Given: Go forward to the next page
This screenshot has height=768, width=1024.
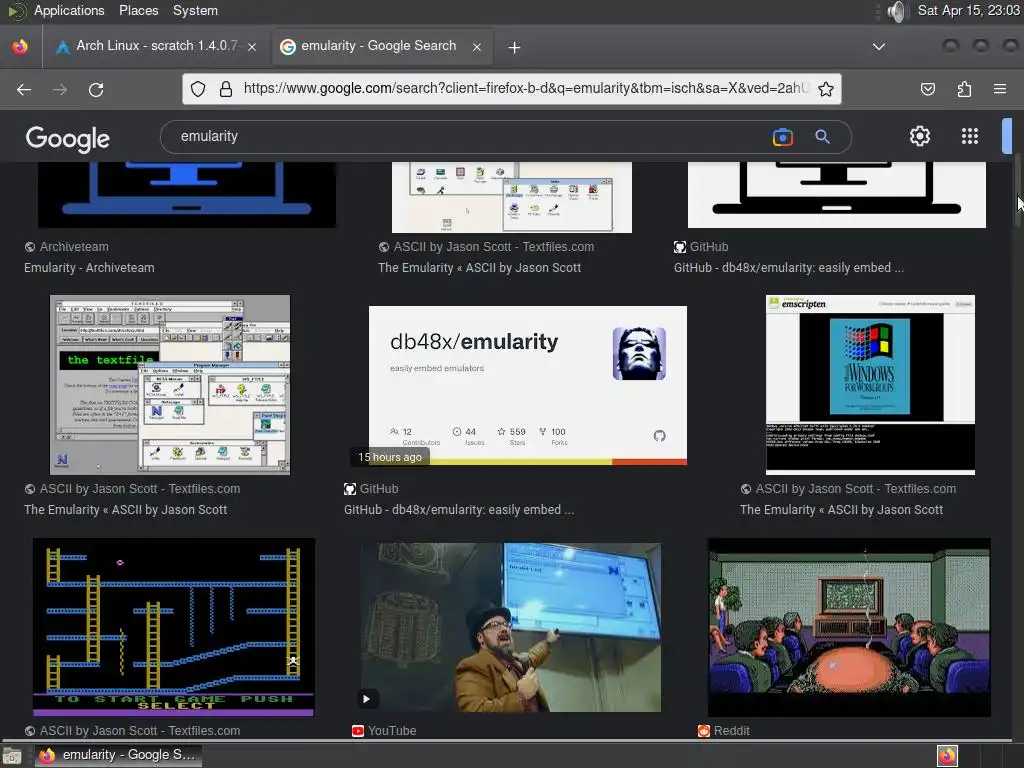Looking at the screenshot, I should (60, 89).
